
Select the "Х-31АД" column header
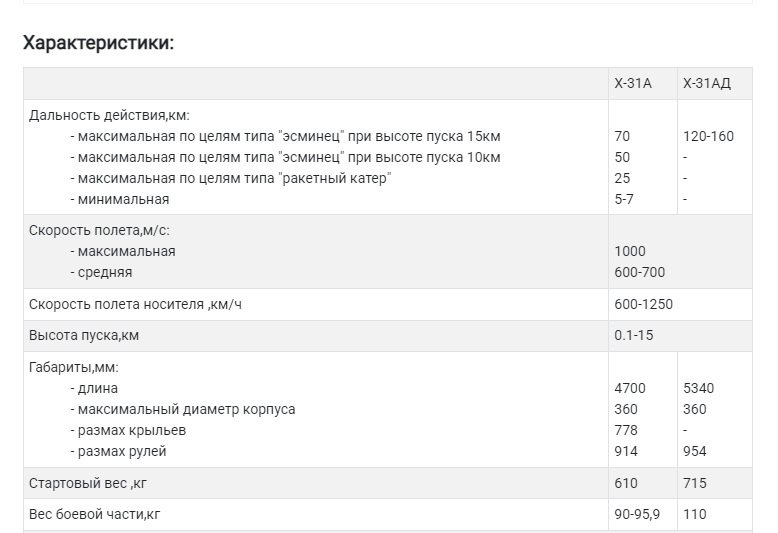(706, 83)
